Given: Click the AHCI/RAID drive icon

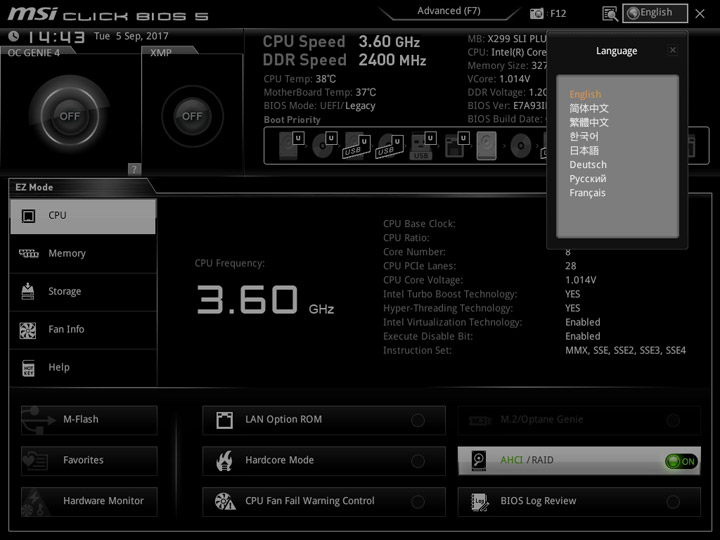Looking at the screenshot, I should (x=478, y=461).
